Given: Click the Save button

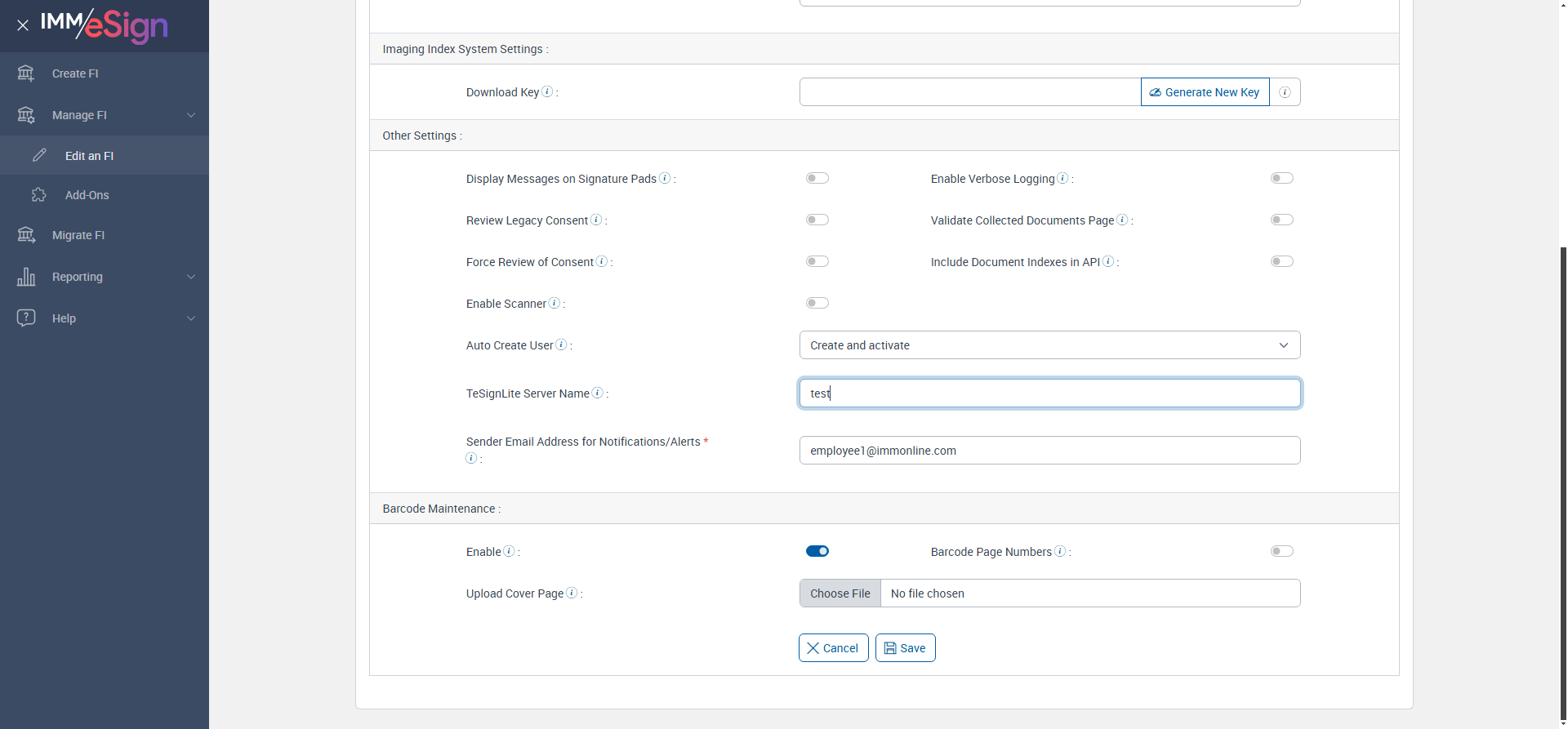Looking at the screenshot, I should [x=905, y=648].
